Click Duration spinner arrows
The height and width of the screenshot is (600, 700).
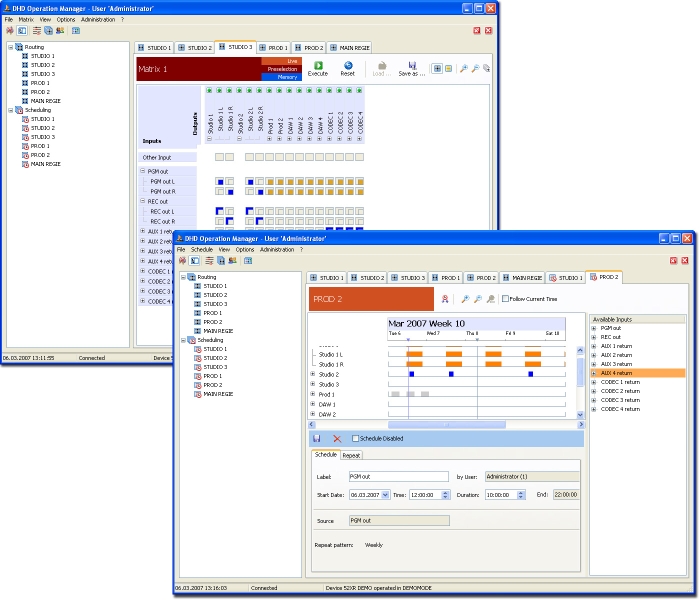(521, 495)
